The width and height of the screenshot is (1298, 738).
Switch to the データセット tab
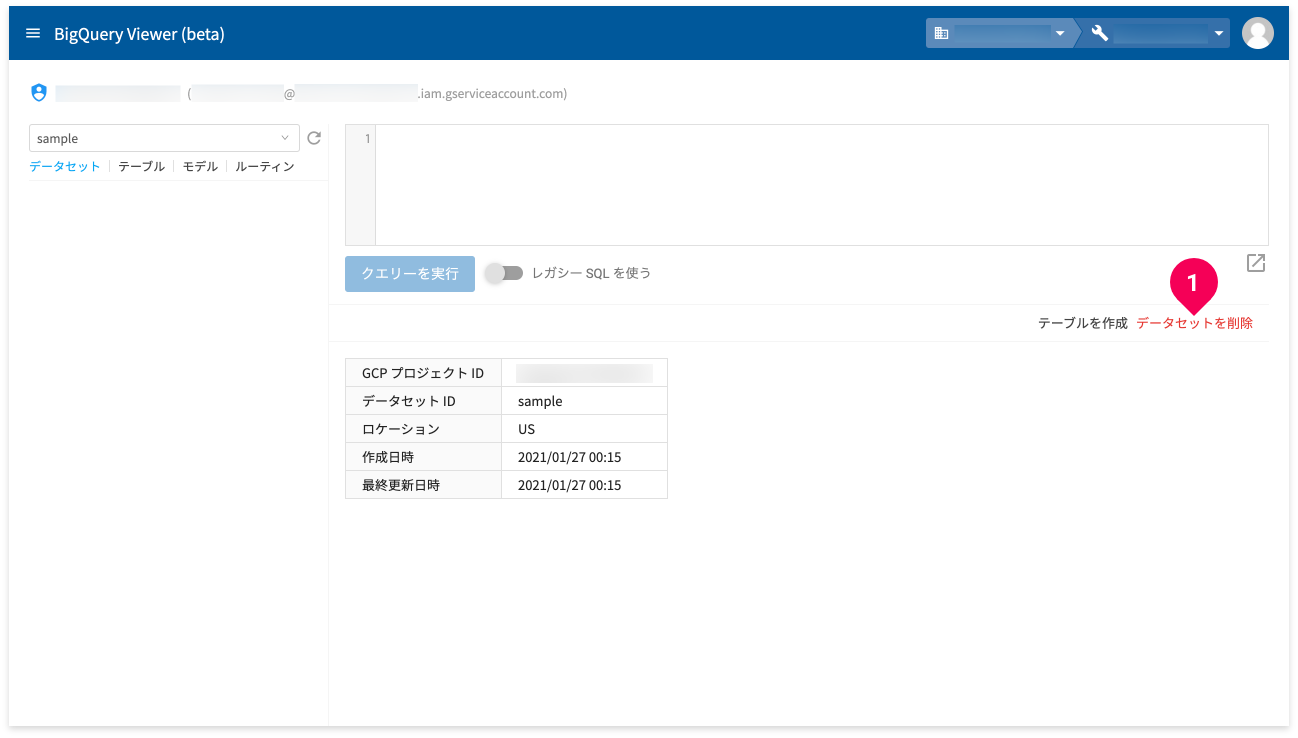65,166
